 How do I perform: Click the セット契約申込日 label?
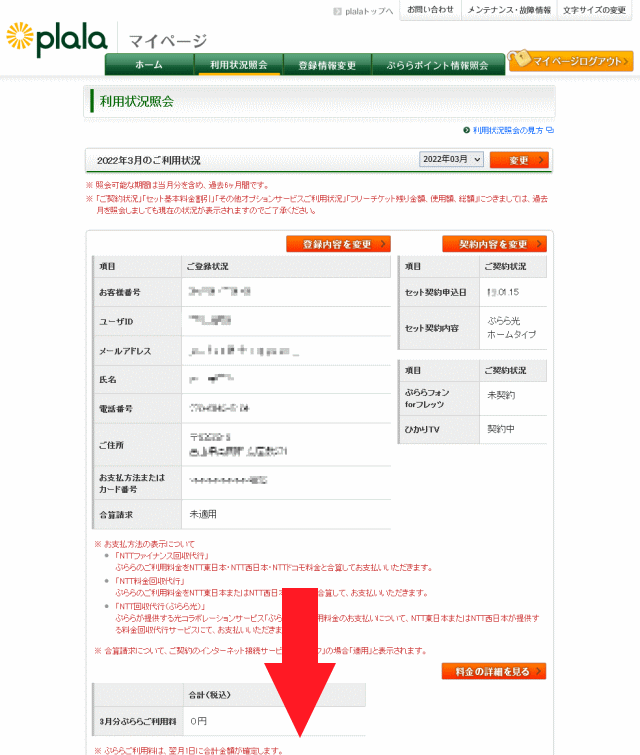[435, 292]
